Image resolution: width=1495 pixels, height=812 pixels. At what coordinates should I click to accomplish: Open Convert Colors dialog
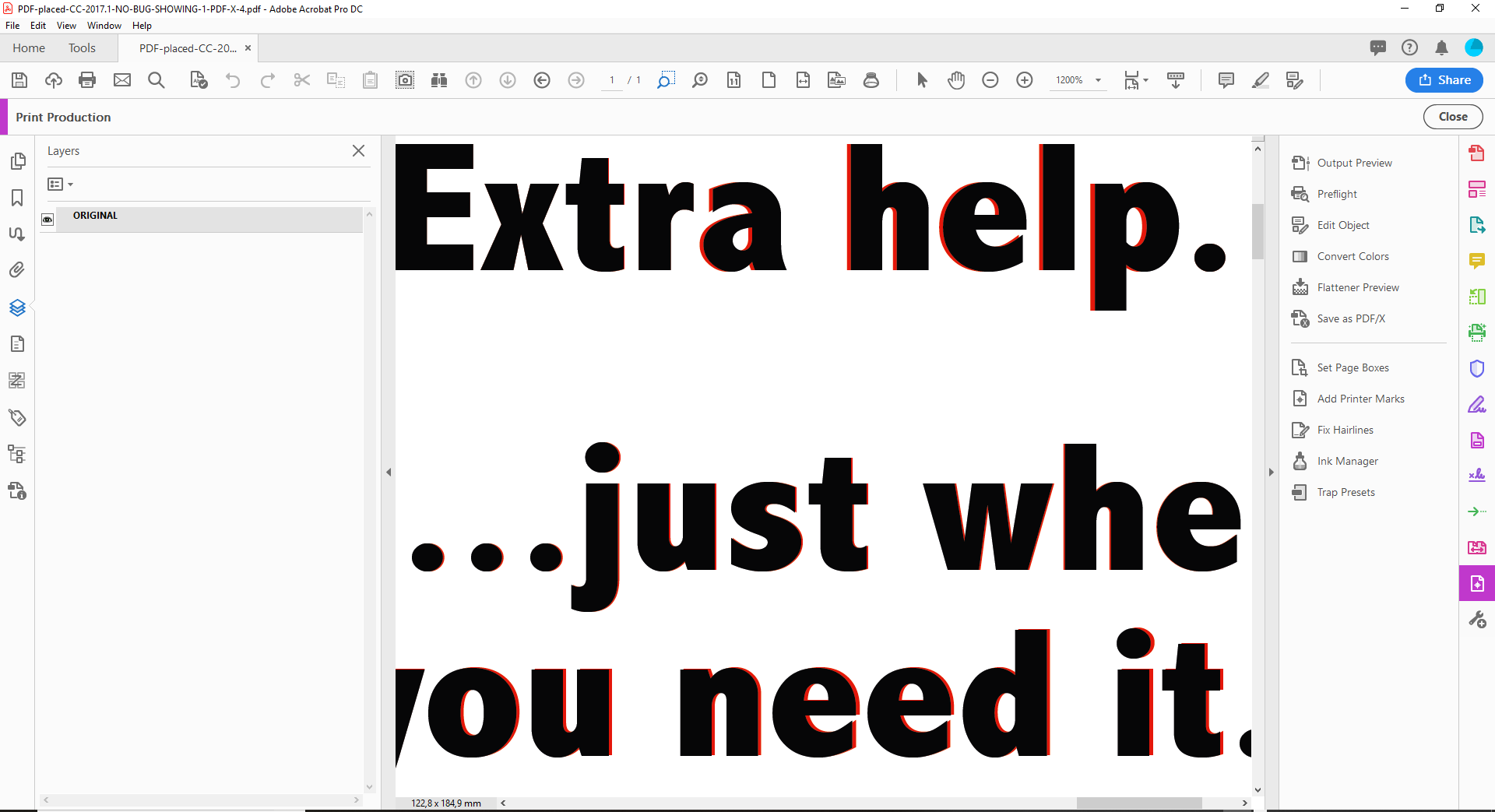pos(1352,256)
